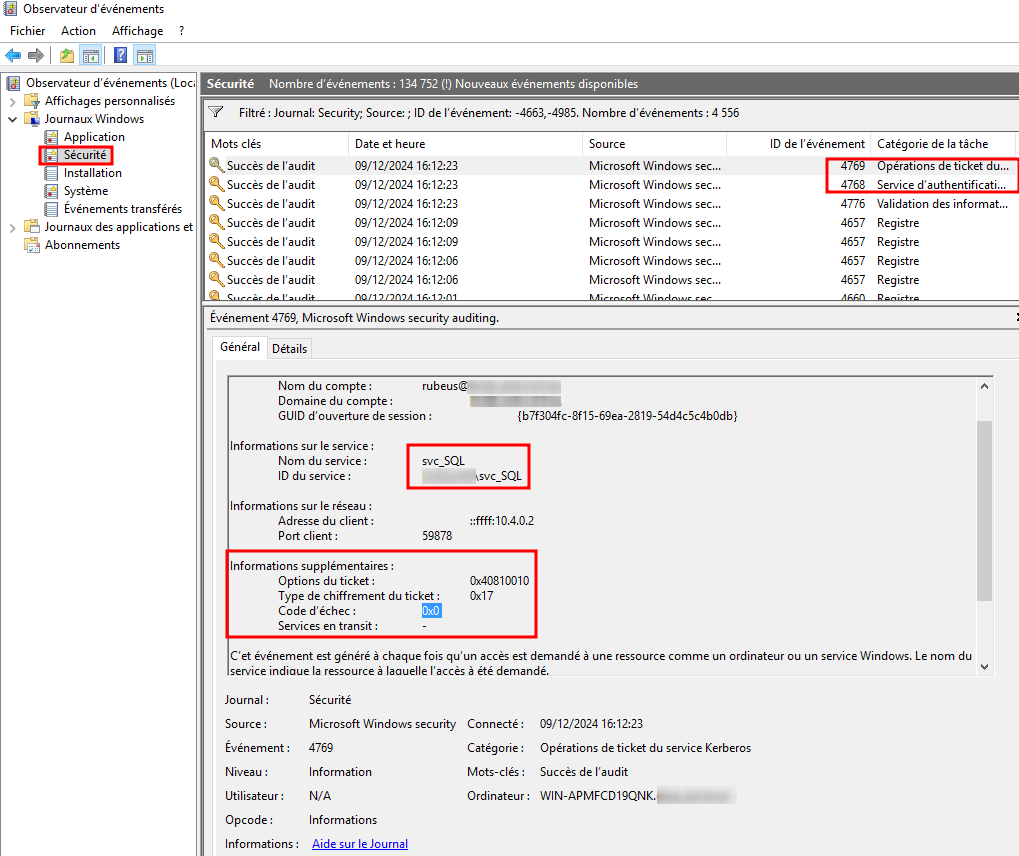This screenshot has height=856, width=1019.
Task: Click the Up one level folder icon
Action: pyautogui.click(x=66, y=55)
